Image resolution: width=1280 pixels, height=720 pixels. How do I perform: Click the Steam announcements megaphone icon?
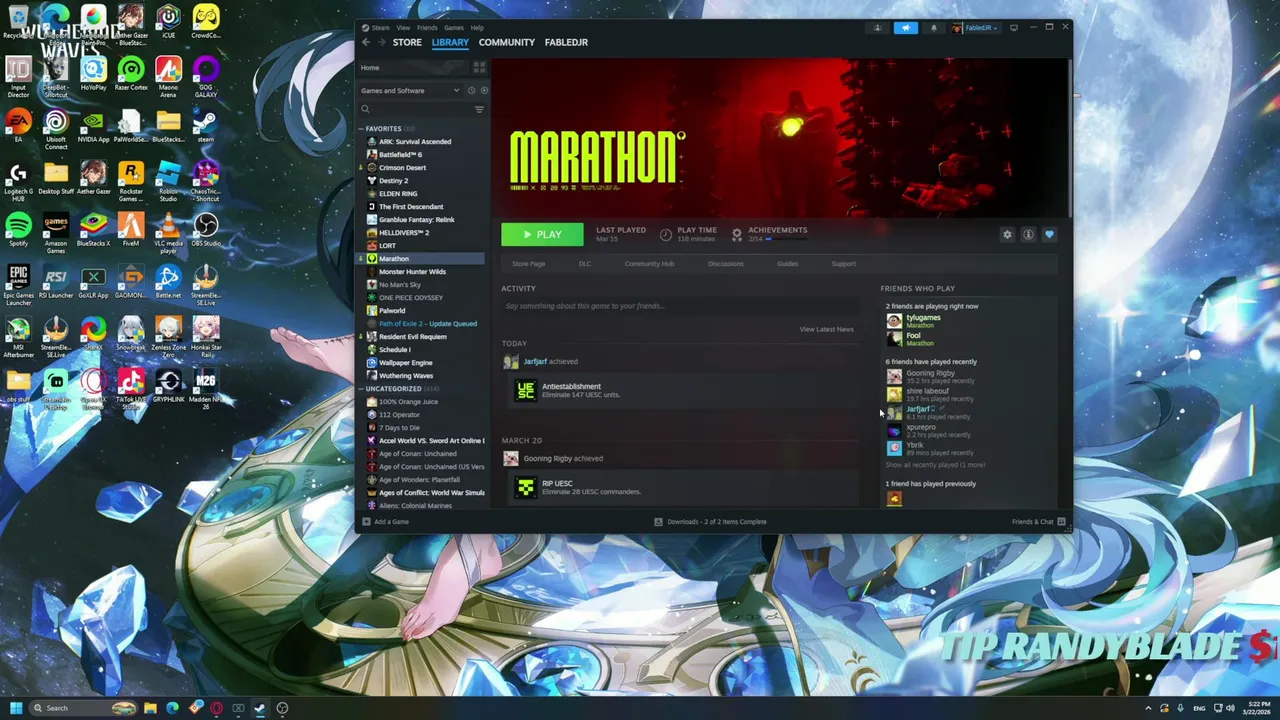(x=905, y=28)
